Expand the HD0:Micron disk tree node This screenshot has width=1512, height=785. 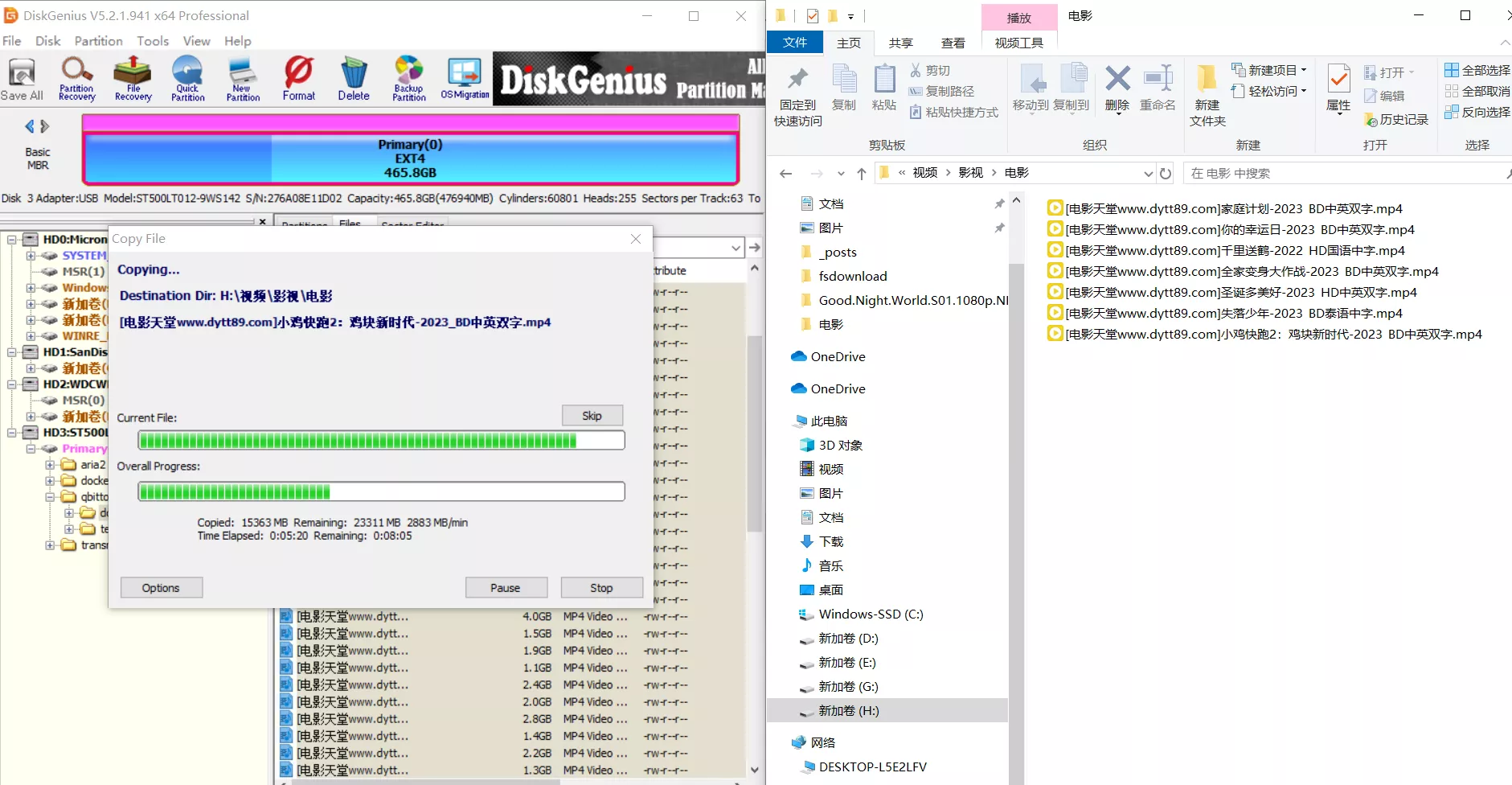[x=12, y=240]
